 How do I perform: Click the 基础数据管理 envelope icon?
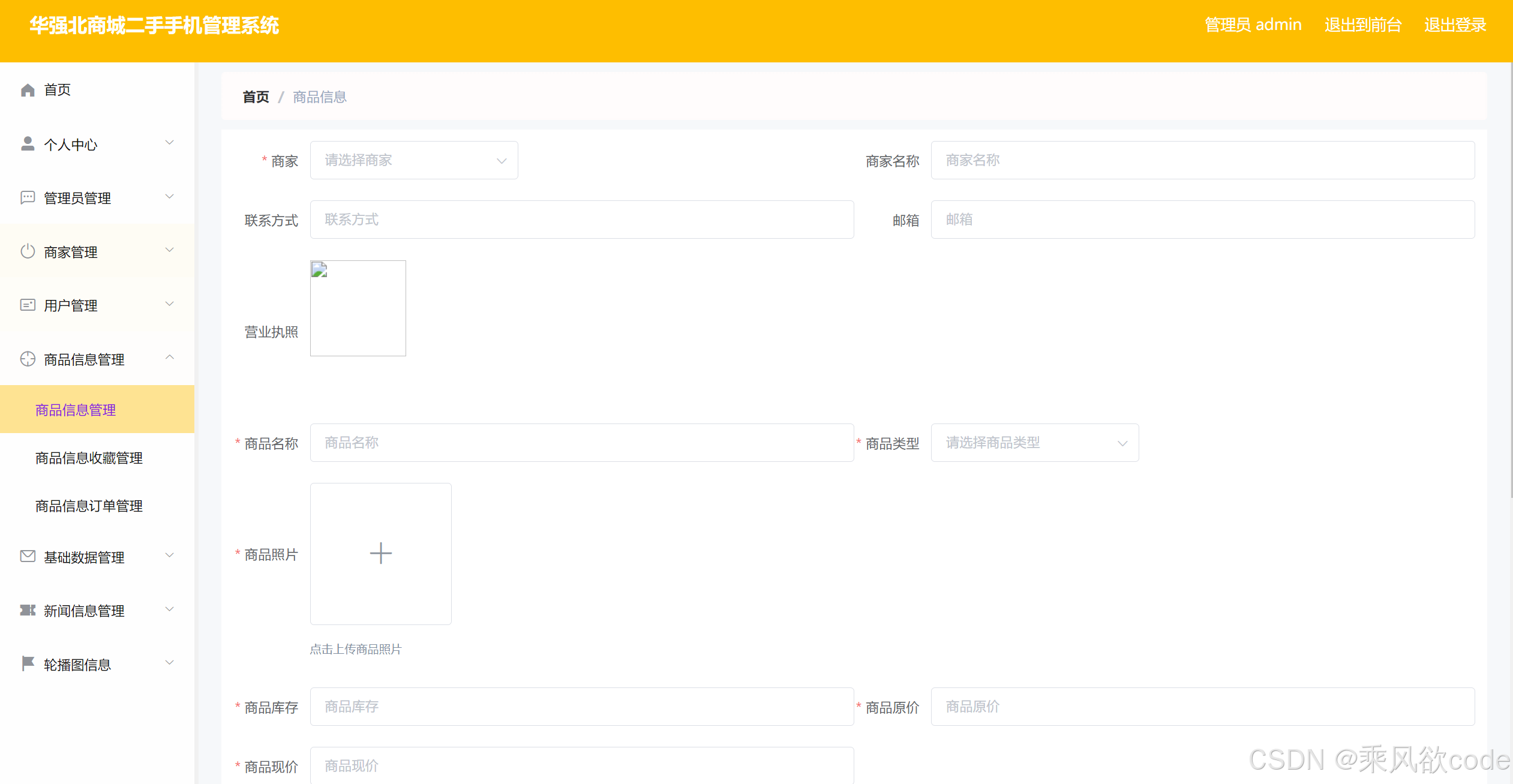28,556
